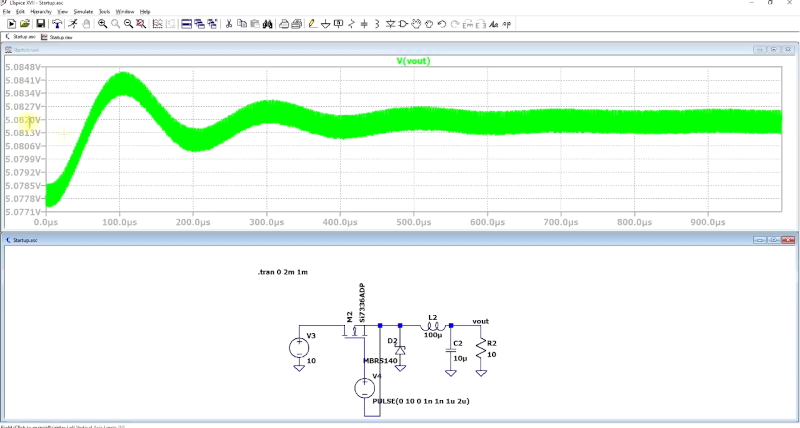Select the Resistor component tool
Screen dimensions: 800x428
[350, 23]
